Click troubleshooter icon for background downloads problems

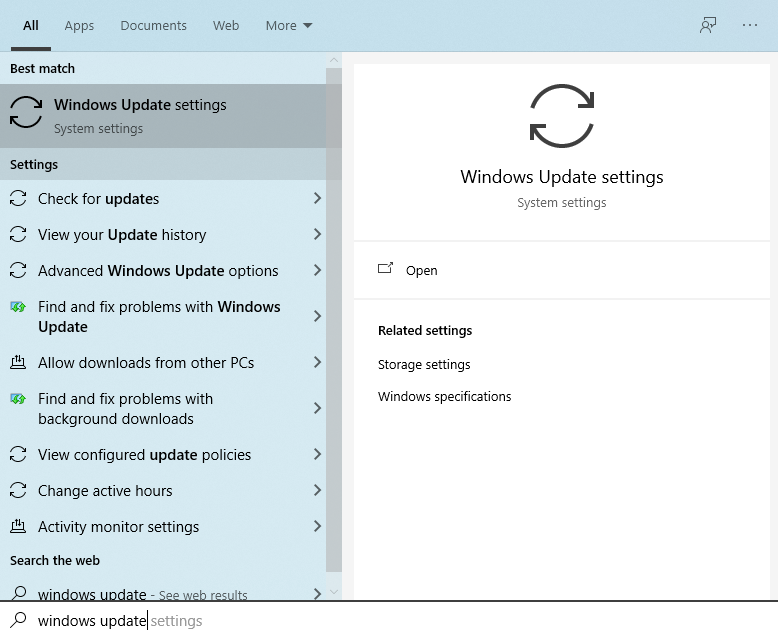[x=18, y=399]
